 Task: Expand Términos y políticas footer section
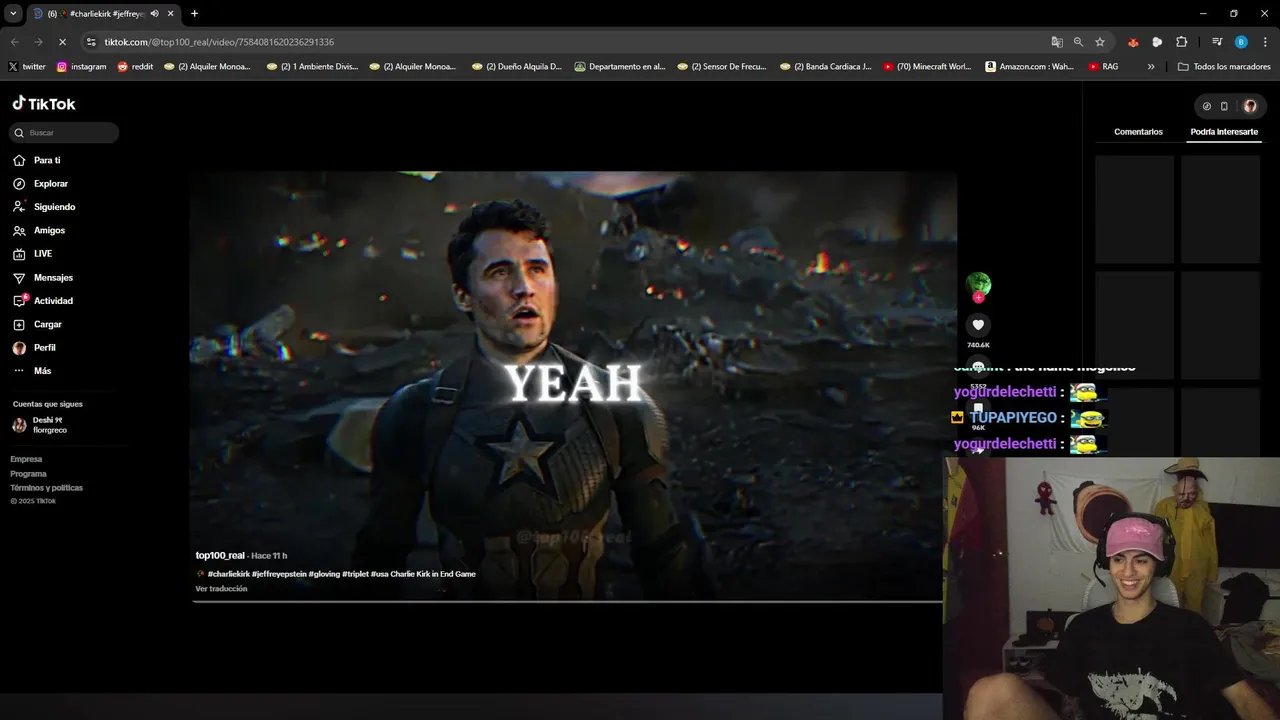coord(46,488)
